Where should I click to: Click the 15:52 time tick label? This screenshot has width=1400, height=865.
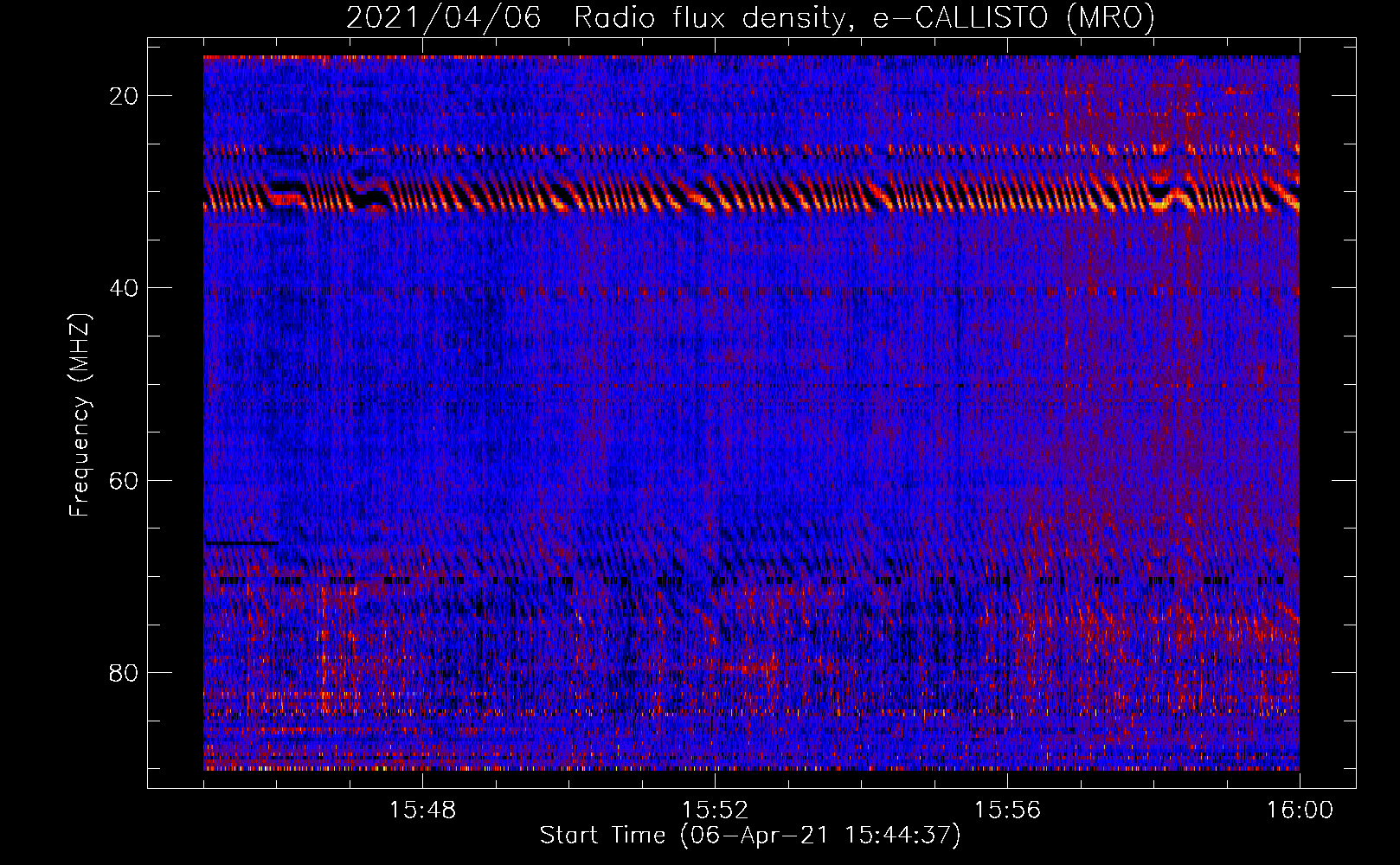[x=715, y=811]
